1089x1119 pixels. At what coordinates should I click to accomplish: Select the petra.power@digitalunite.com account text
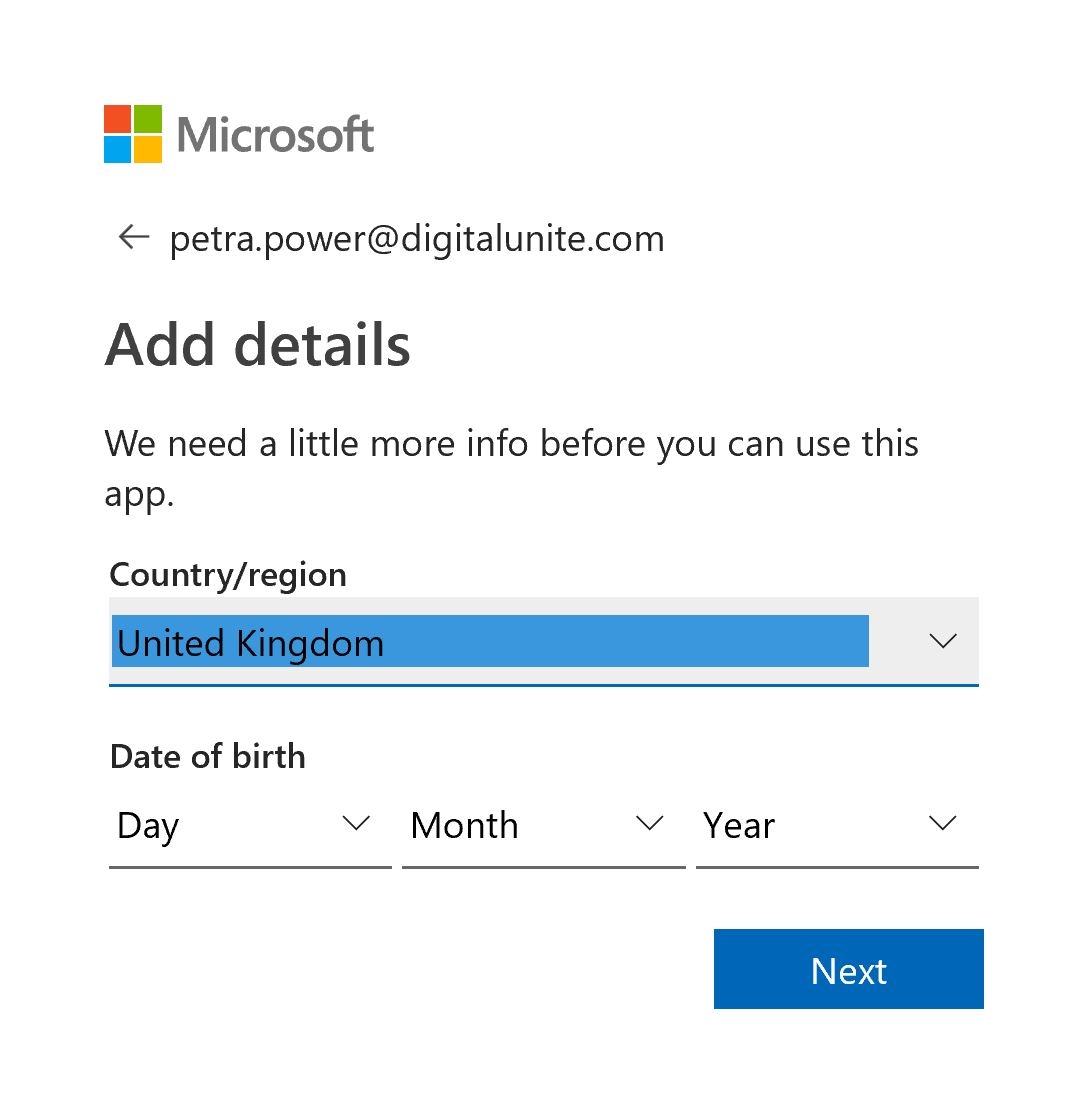point(417,239)
